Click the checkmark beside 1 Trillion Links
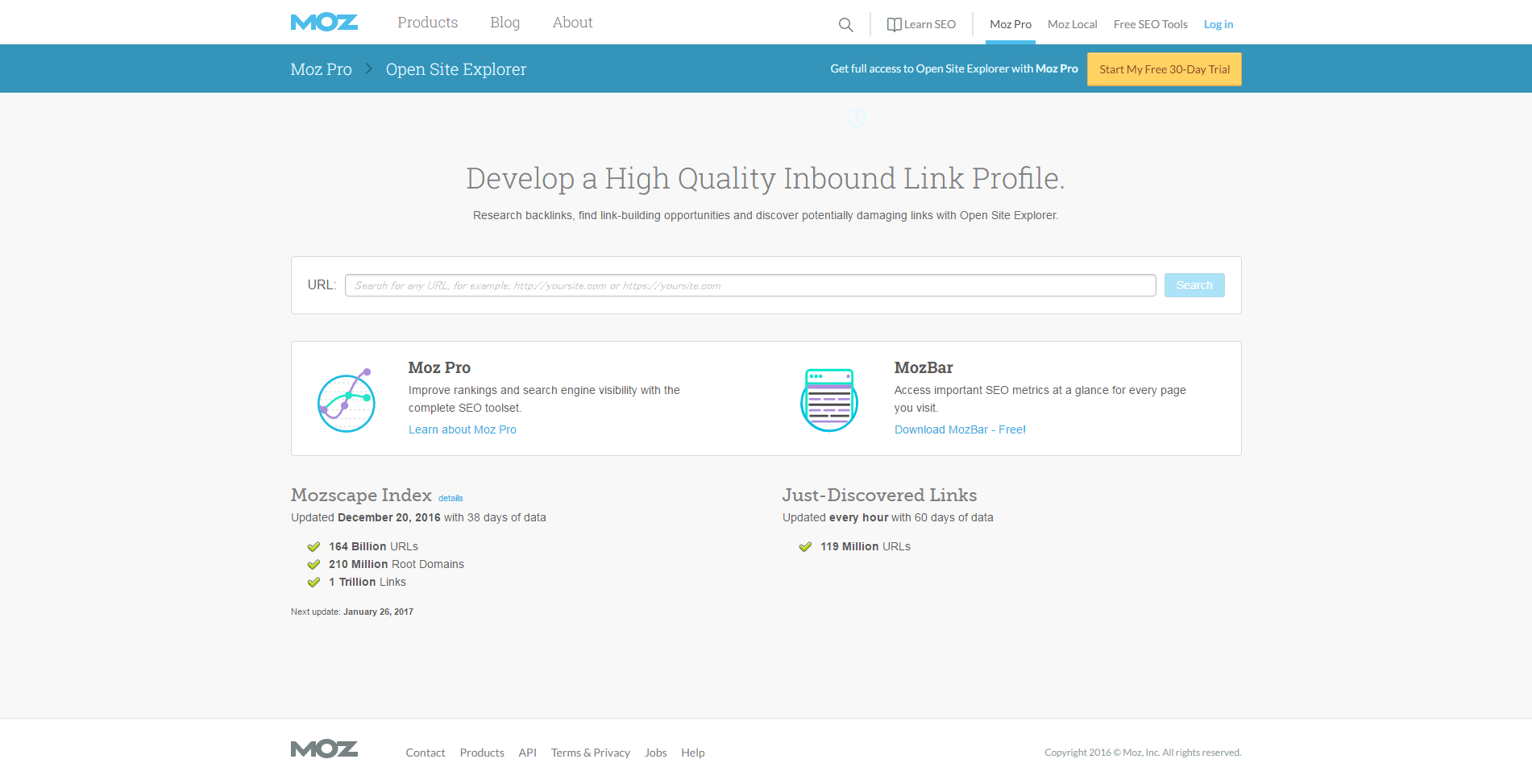Viewport: 1532px width, 784px height. (x=314, y=582)
